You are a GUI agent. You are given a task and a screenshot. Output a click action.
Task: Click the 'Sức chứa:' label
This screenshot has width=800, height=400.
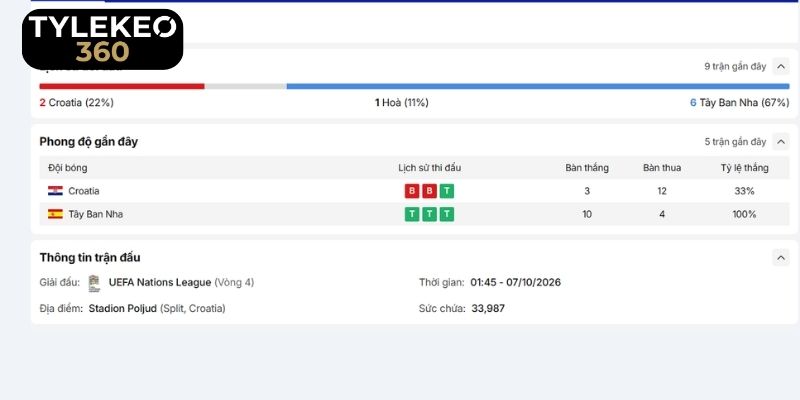point(442,308)
